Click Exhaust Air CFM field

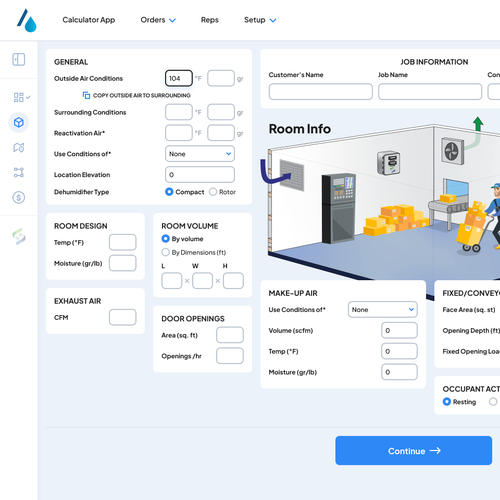click(x=123, y=317)
